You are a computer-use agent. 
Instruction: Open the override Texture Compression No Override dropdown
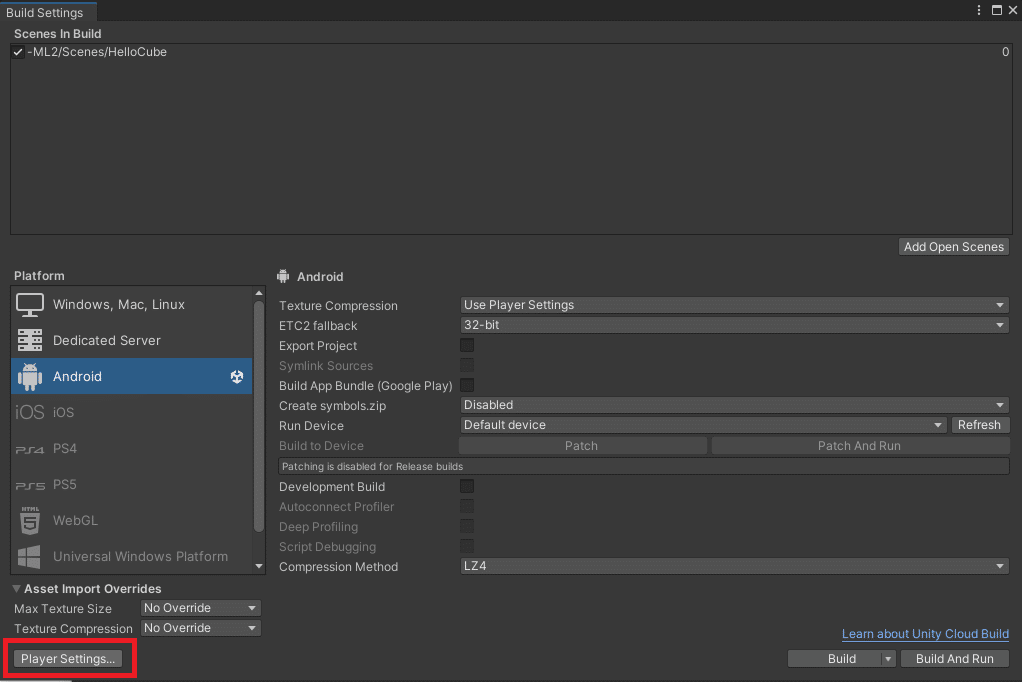201,628
